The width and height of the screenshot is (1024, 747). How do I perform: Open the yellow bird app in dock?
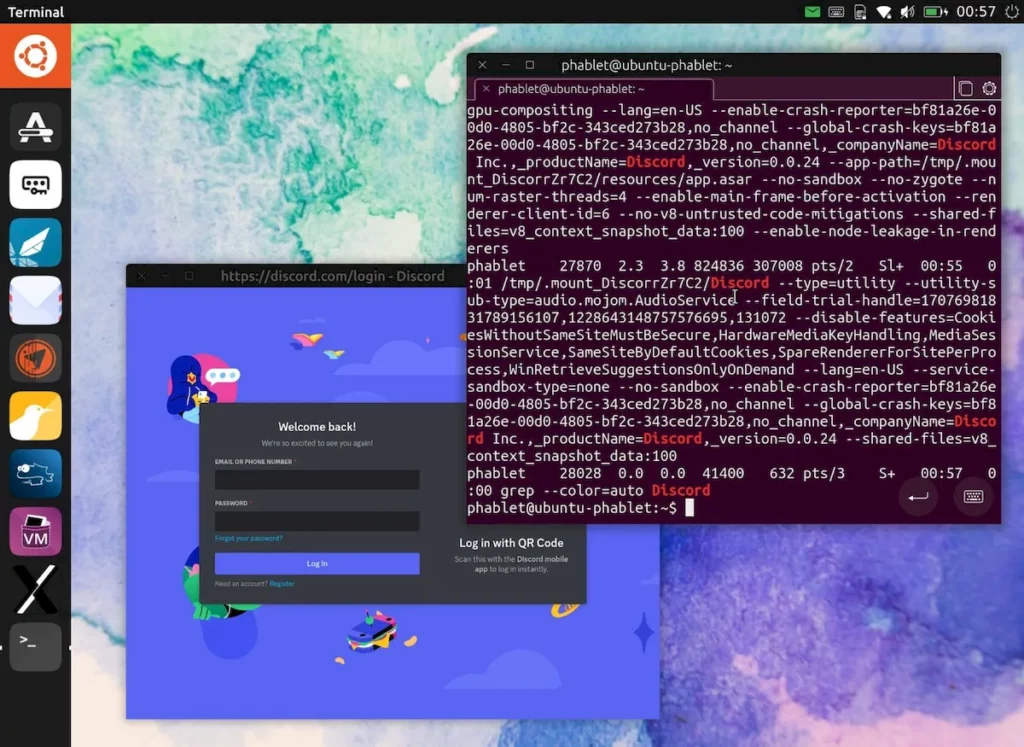(x=35, y=416)
